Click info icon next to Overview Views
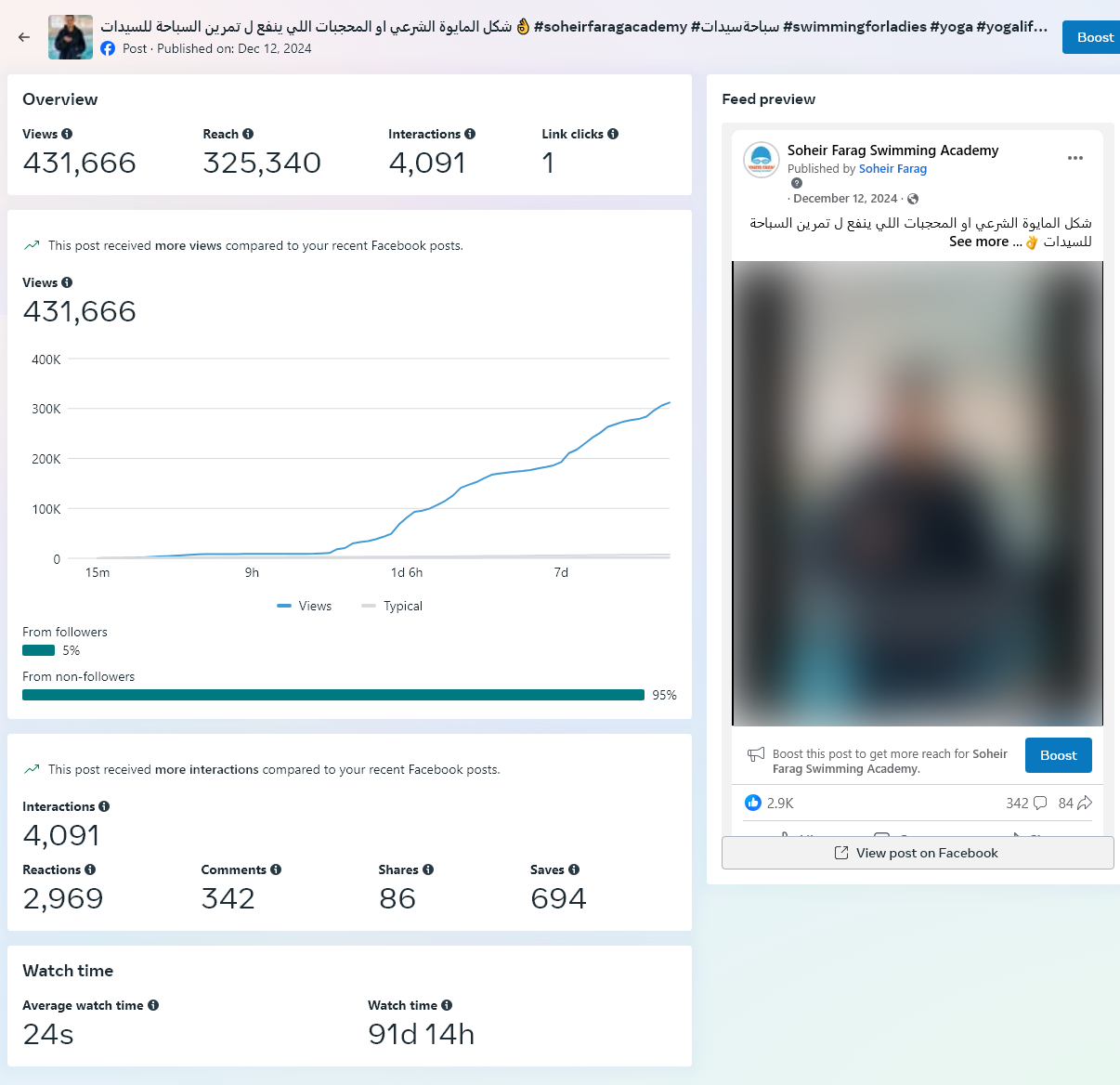 click(67, 134)
